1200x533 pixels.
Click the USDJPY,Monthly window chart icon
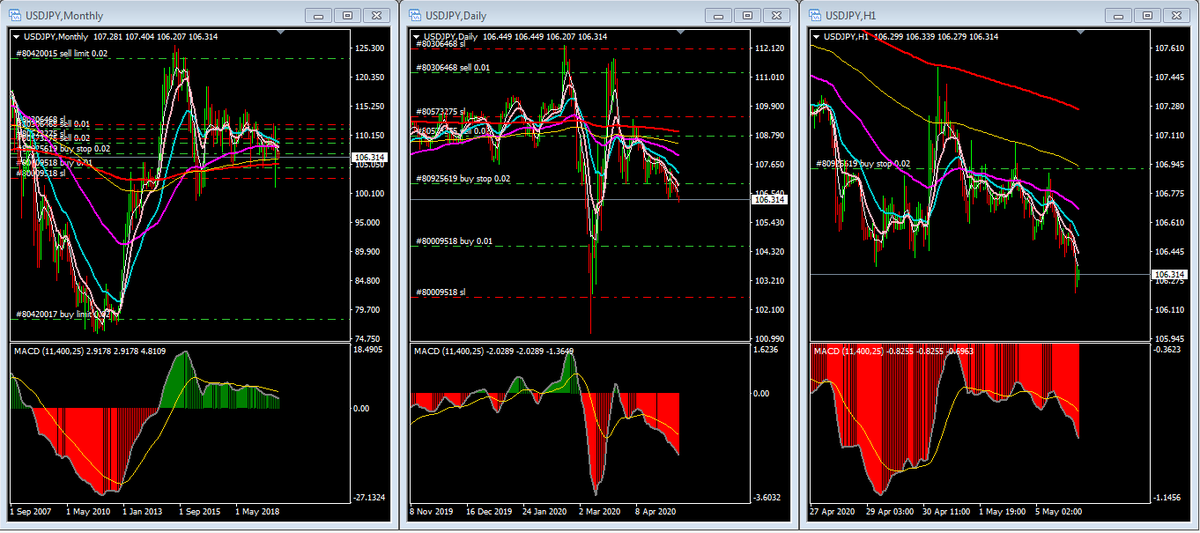click(x=17, y=15)
